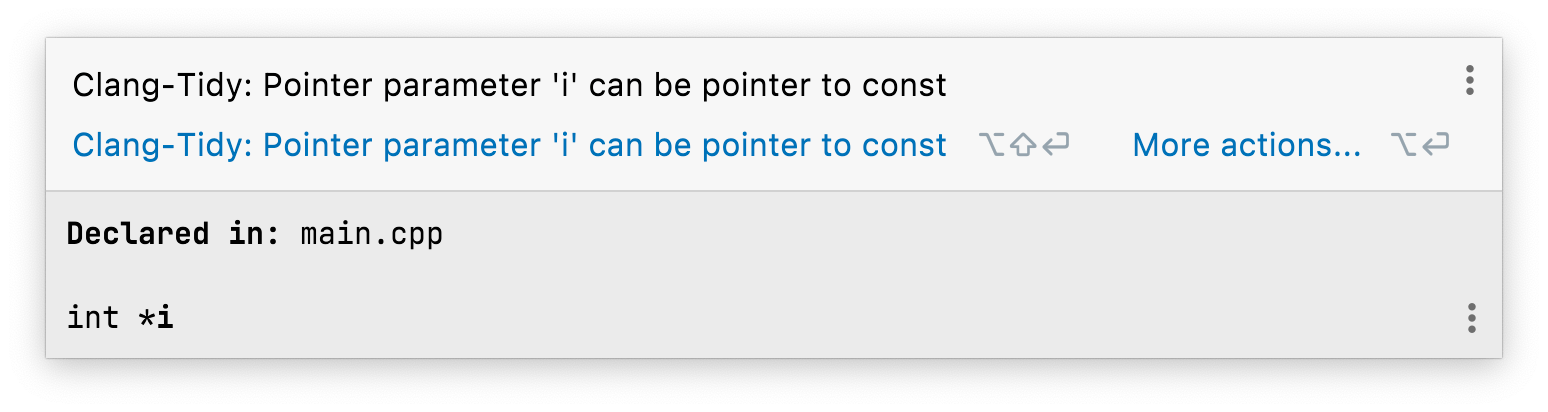Click the 'Declared in:' label
Screen dimensions: 1548x412
click(x=174, y=235)
